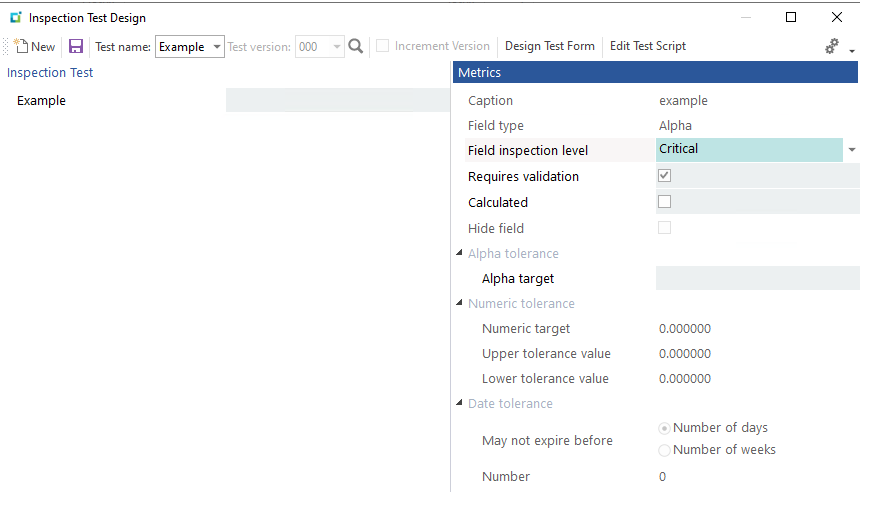869x505 pixels.
Task: Toggle the Requires validation checkbox
Action: point(664,176)
